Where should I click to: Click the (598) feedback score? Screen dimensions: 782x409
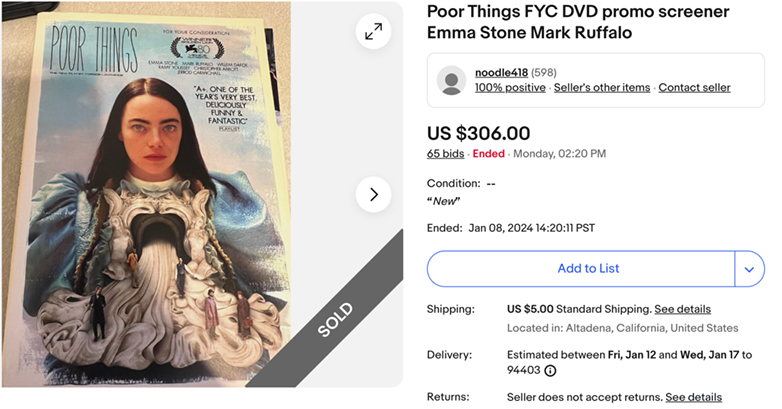pos(544,72)
